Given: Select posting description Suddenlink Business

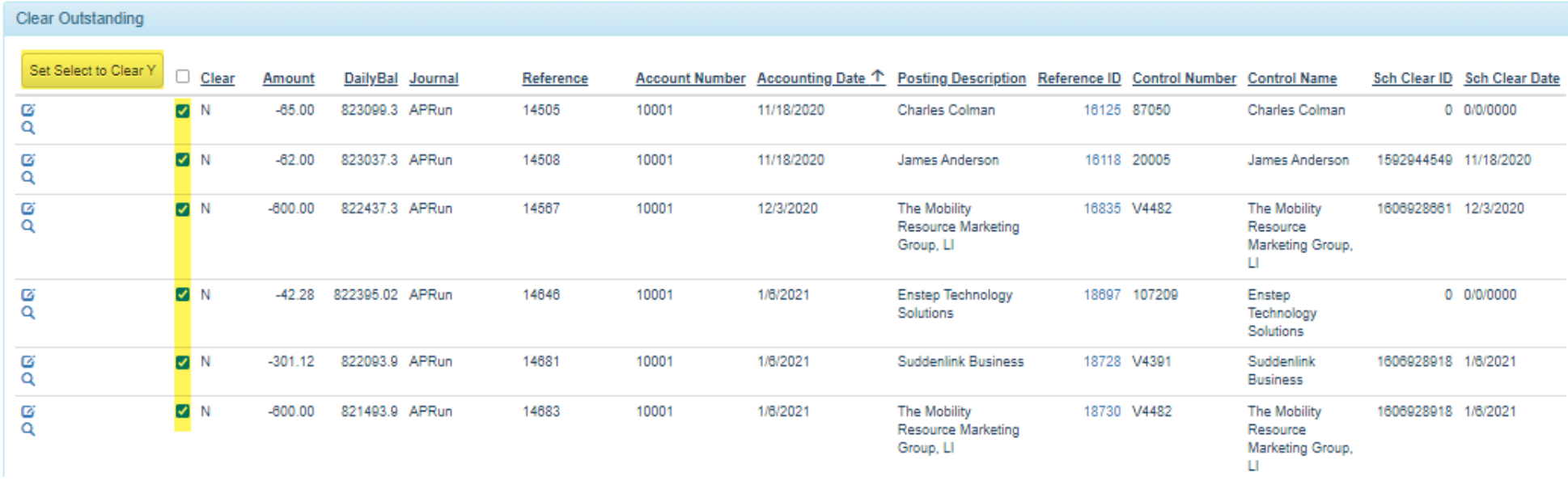Looking at the screenshot, I should pos(960,361).
